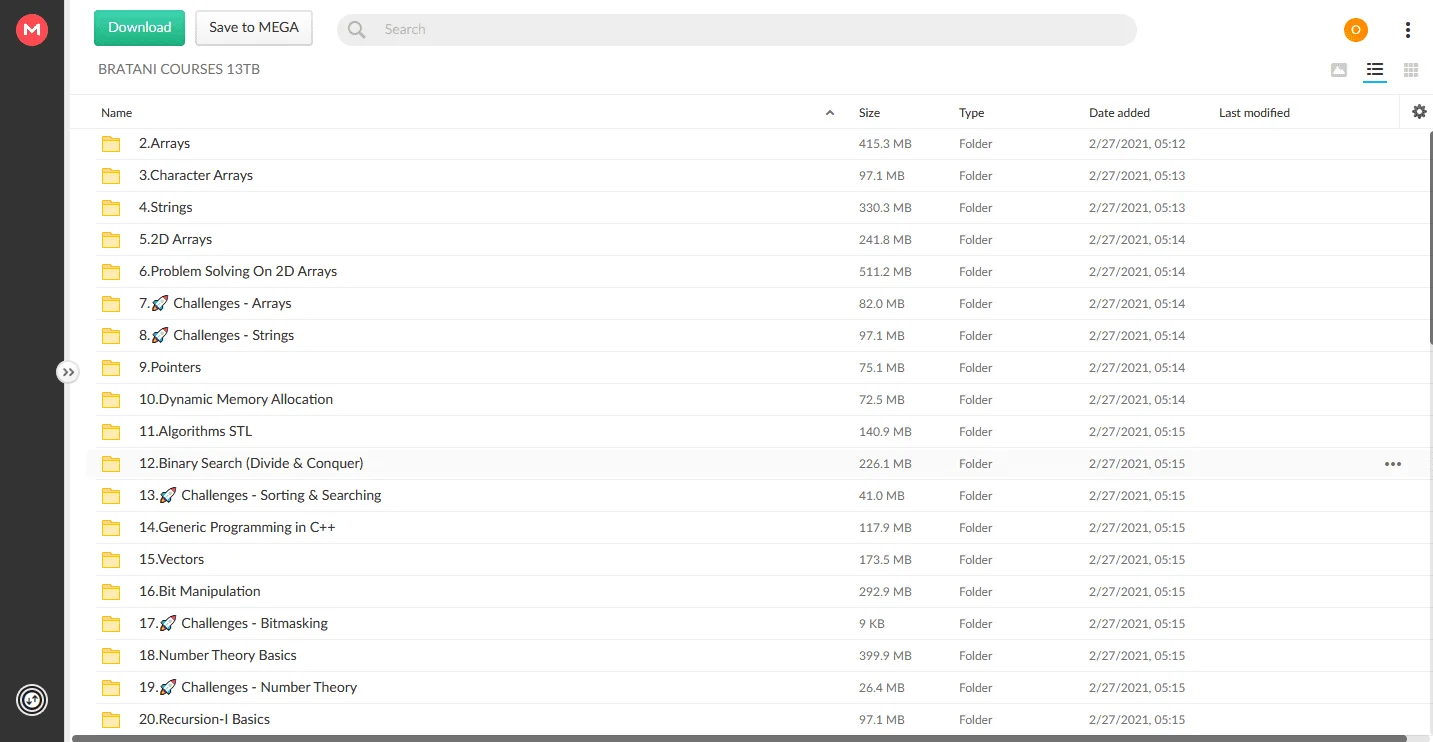The image size is (1433, 742).
Task: Select 11.Algorithms STL folder name
Action: click(x=195, y=431)
